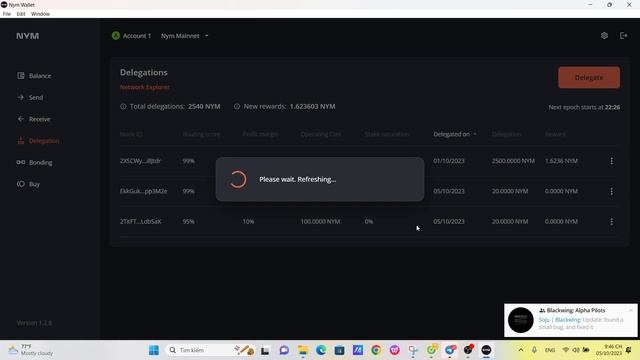Image resolution: width=640 pixels, height=360 pixels.
Task: Click the 2500.0000 NYM delegation amount
Action: 513,161
